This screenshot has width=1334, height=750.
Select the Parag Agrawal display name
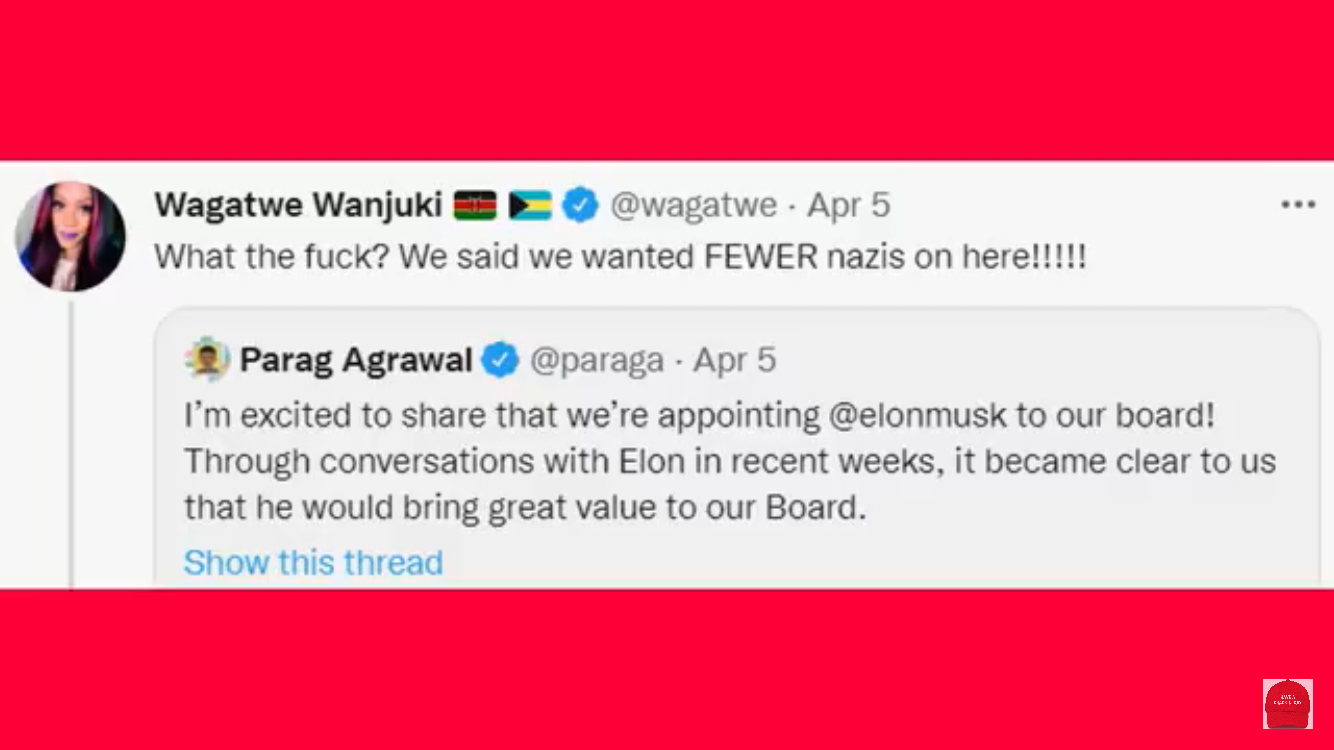tap(356, 360)
